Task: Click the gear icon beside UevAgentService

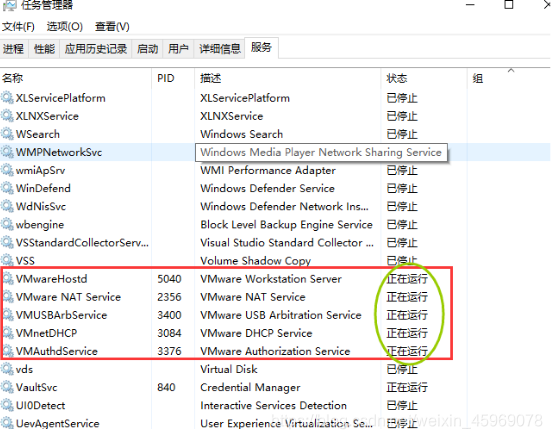Action: [x=7, y=423]
